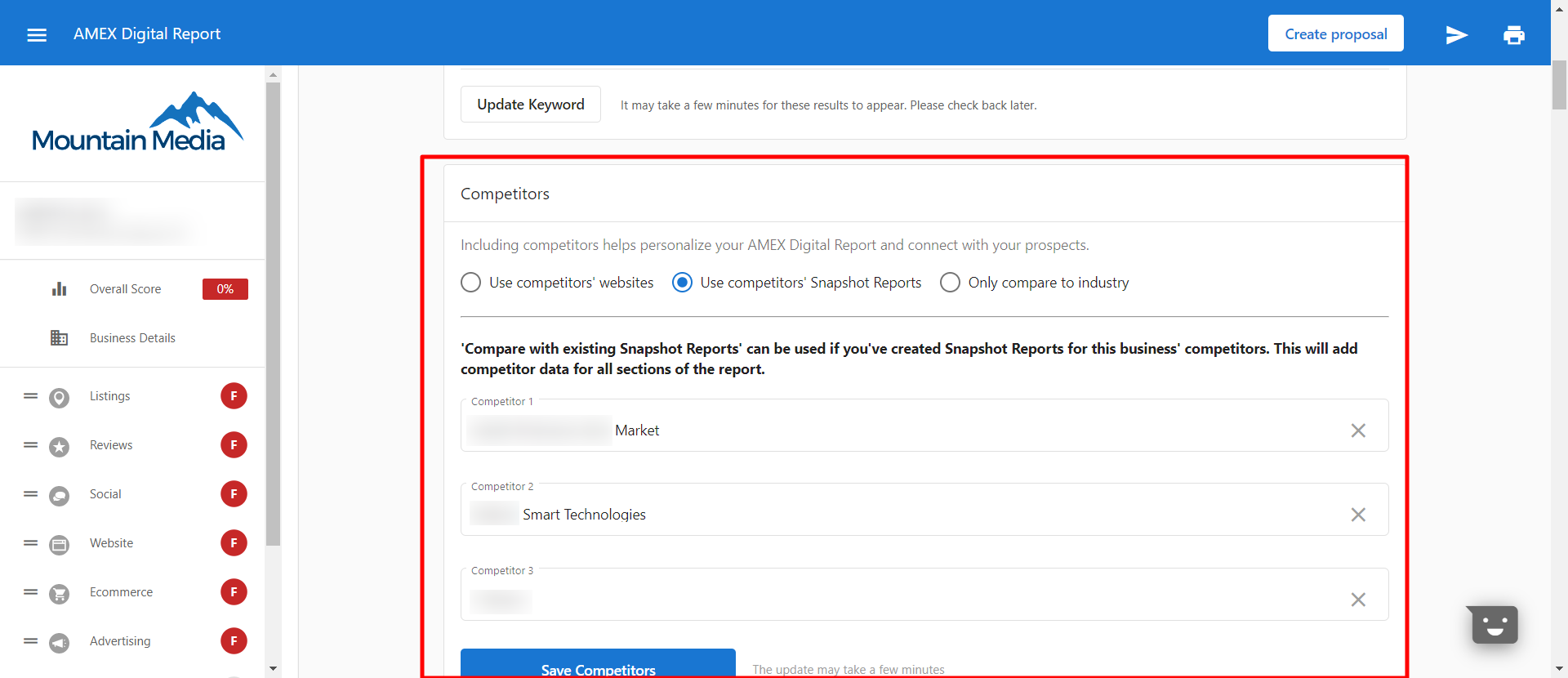
Task: Click the Advertising megaphone icon
Action: (x=59, y=643)
